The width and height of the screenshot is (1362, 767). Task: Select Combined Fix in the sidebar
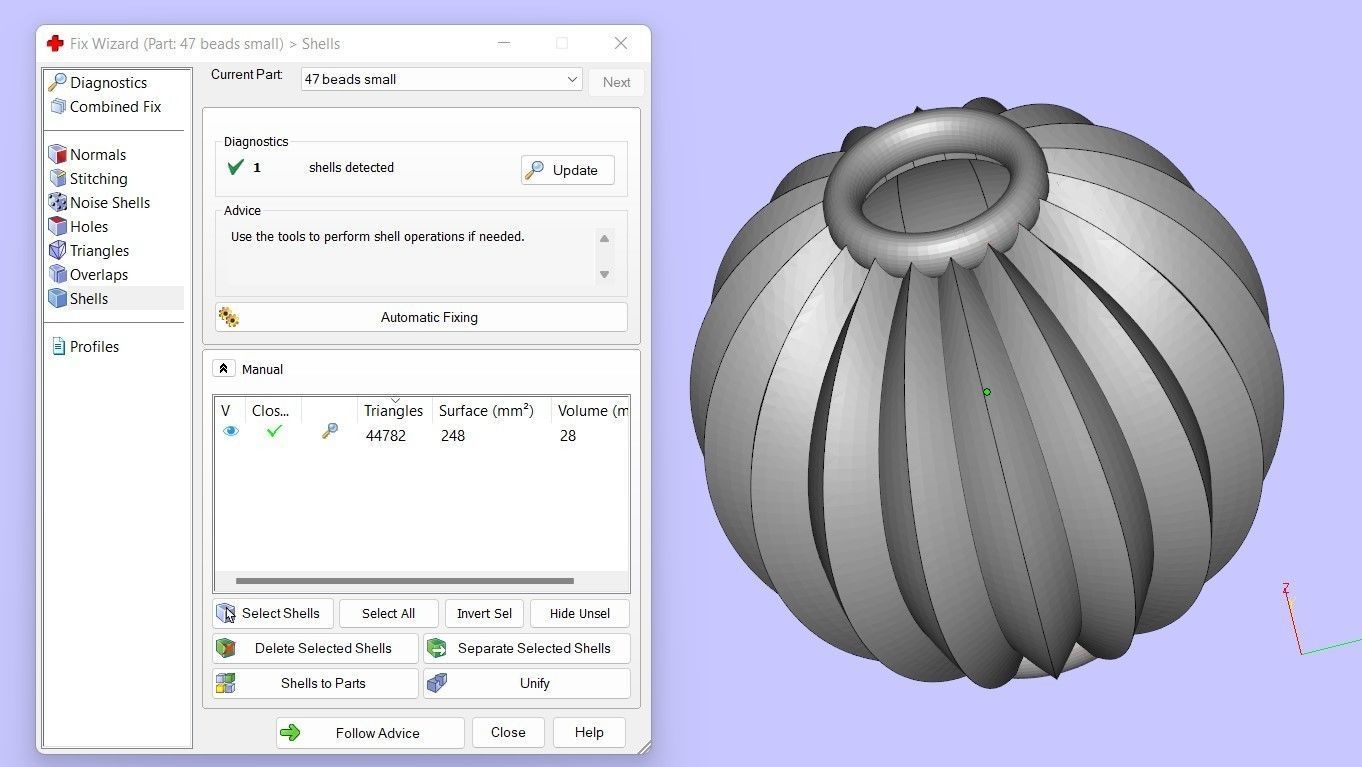click(x=114, y=107)
